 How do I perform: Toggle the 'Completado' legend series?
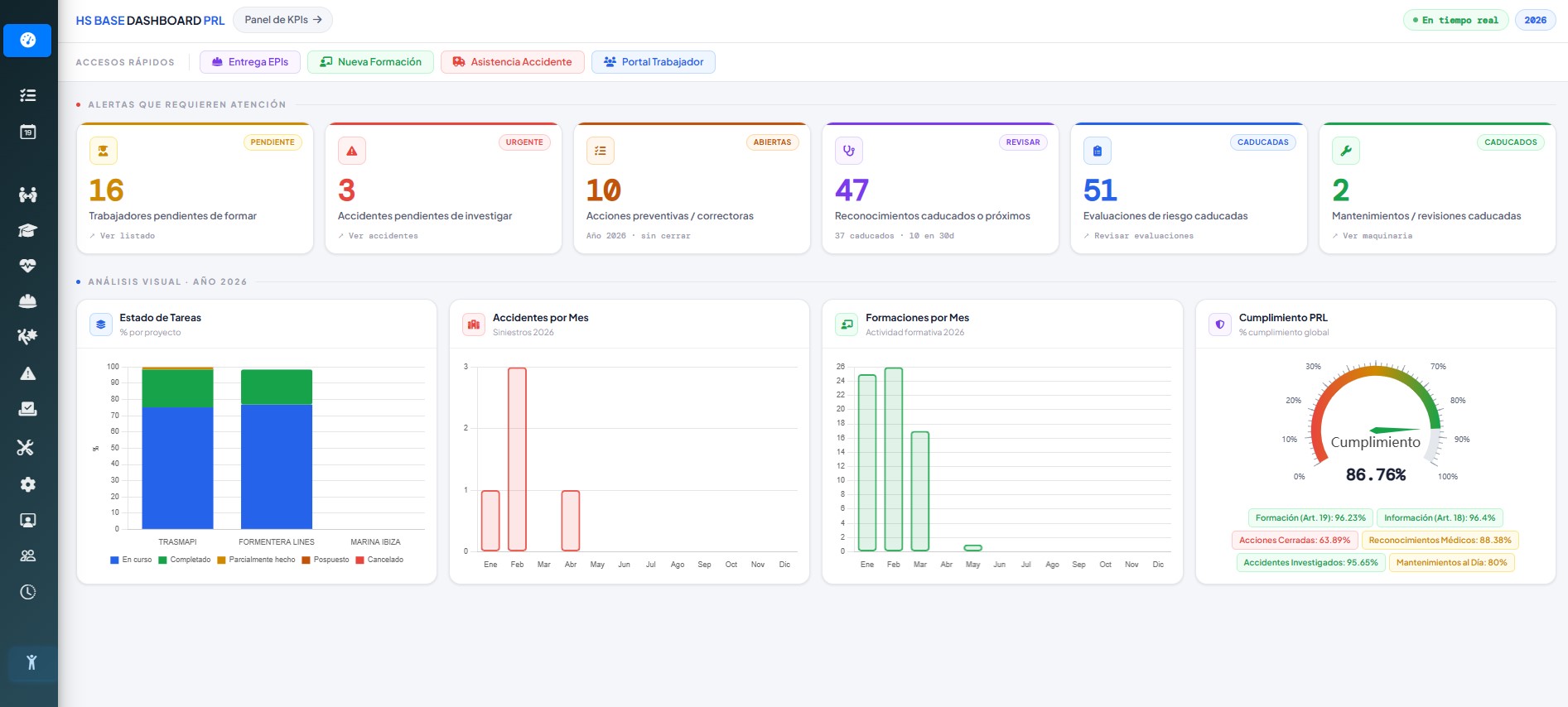(x=184, y=560)
